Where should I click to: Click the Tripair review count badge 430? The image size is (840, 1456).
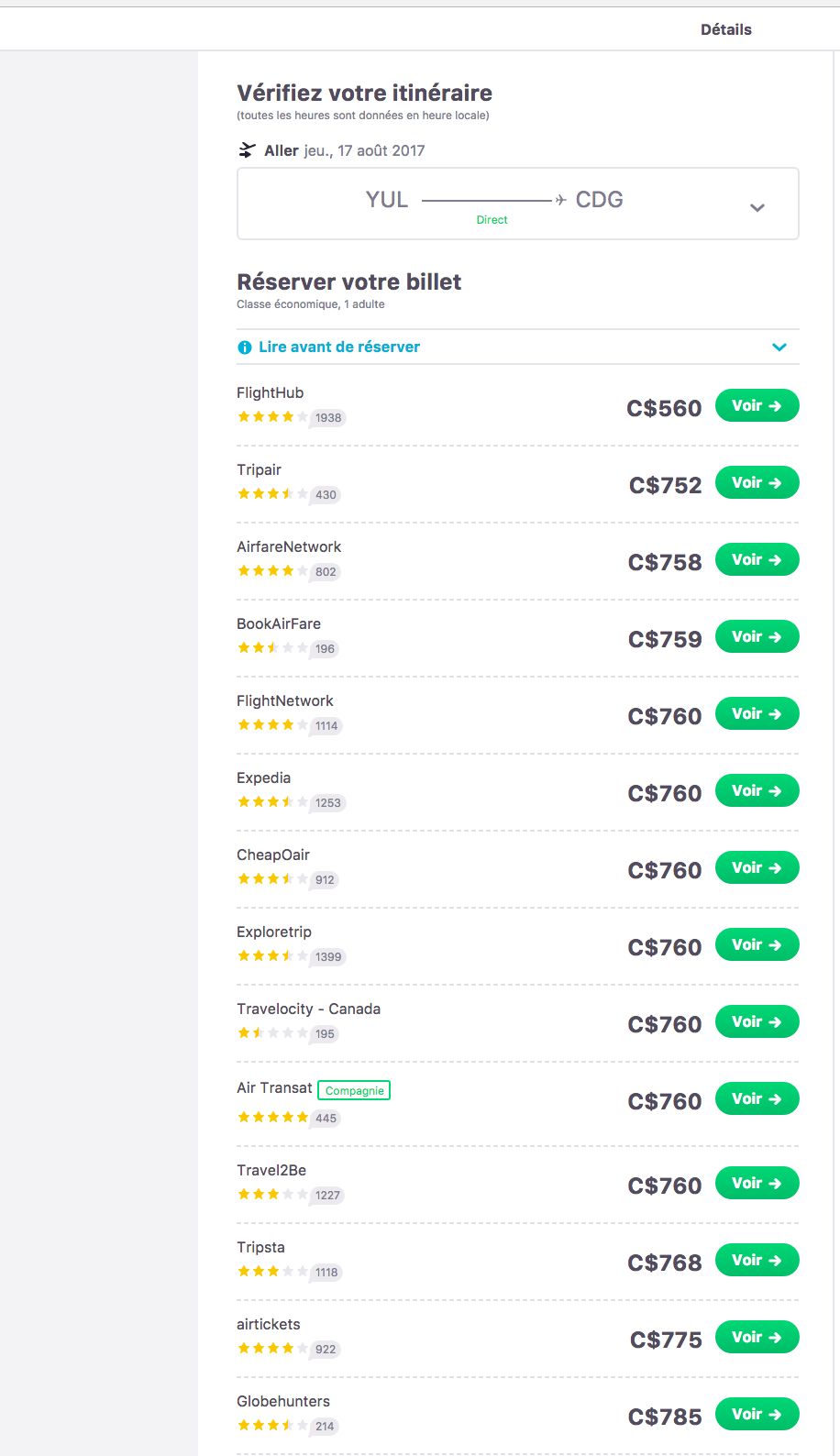[x=326, y=495]
